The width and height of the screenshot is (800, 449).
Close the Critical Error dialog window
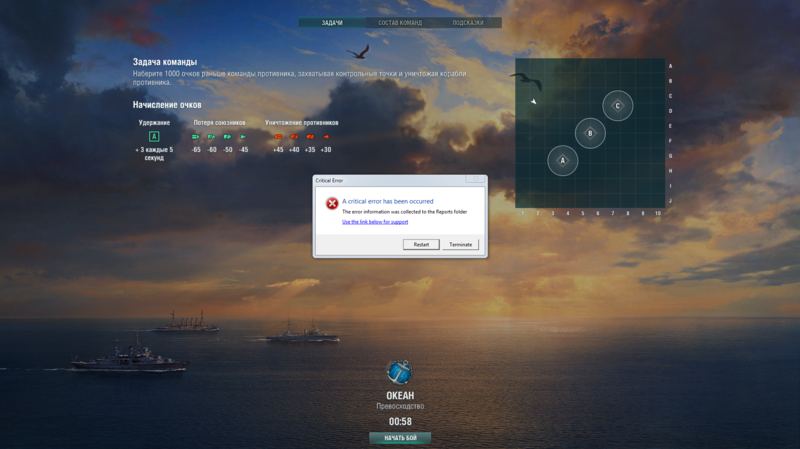(476, 179)
